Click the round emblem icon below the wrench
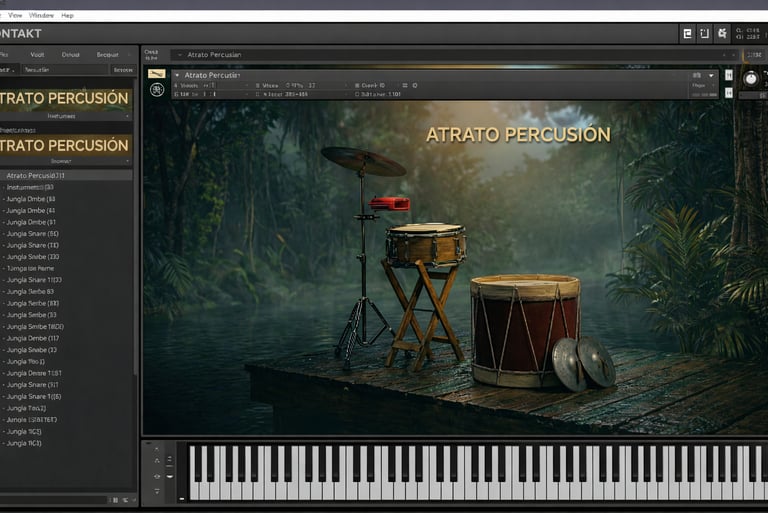 pyautogui.click(x=157, y=90)
